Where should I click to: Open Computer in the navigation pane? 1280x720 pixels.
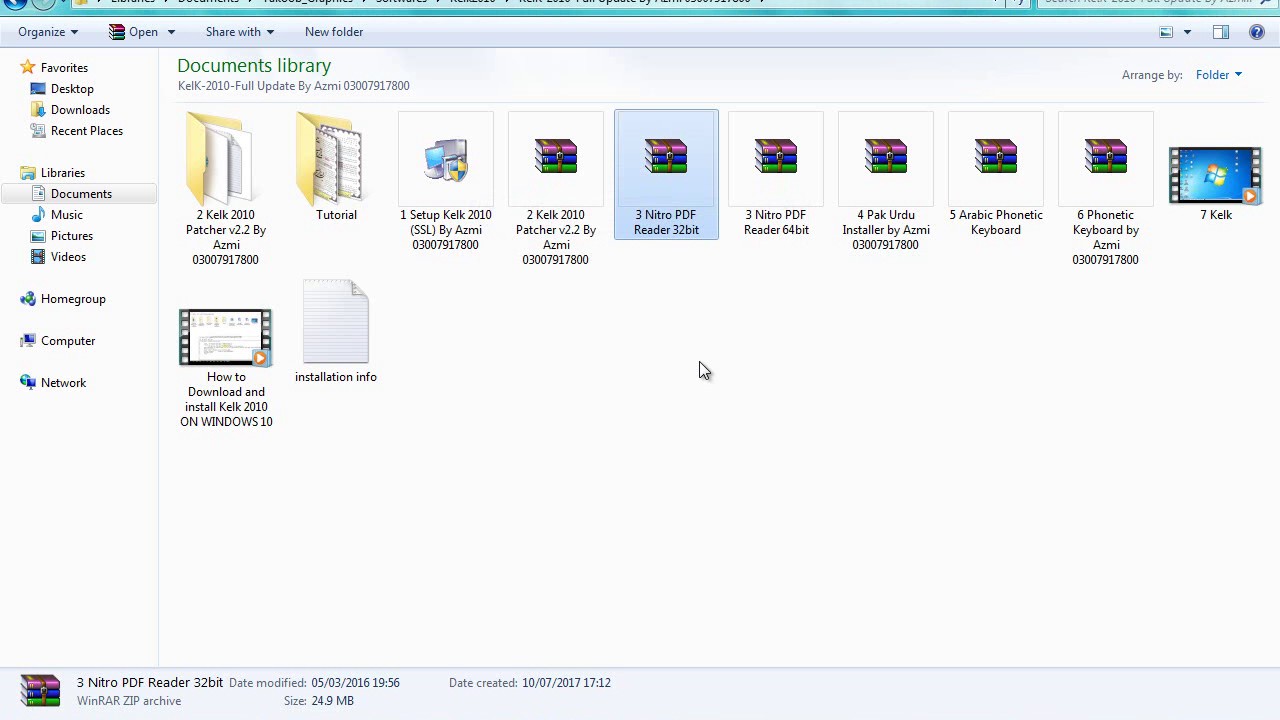[68, 341]
